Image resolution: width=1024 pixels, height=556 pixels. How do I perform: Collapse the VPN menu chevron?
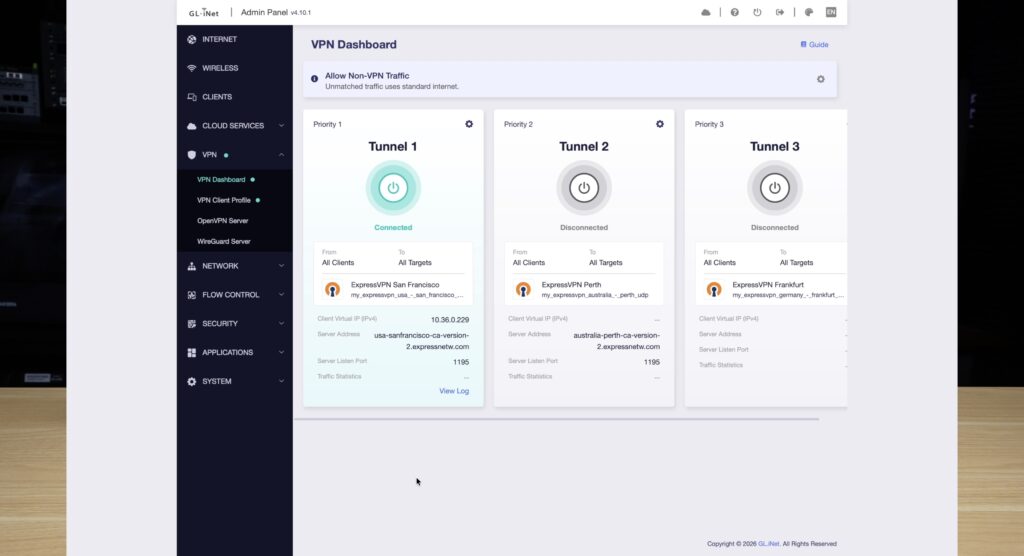coord(281,155)
